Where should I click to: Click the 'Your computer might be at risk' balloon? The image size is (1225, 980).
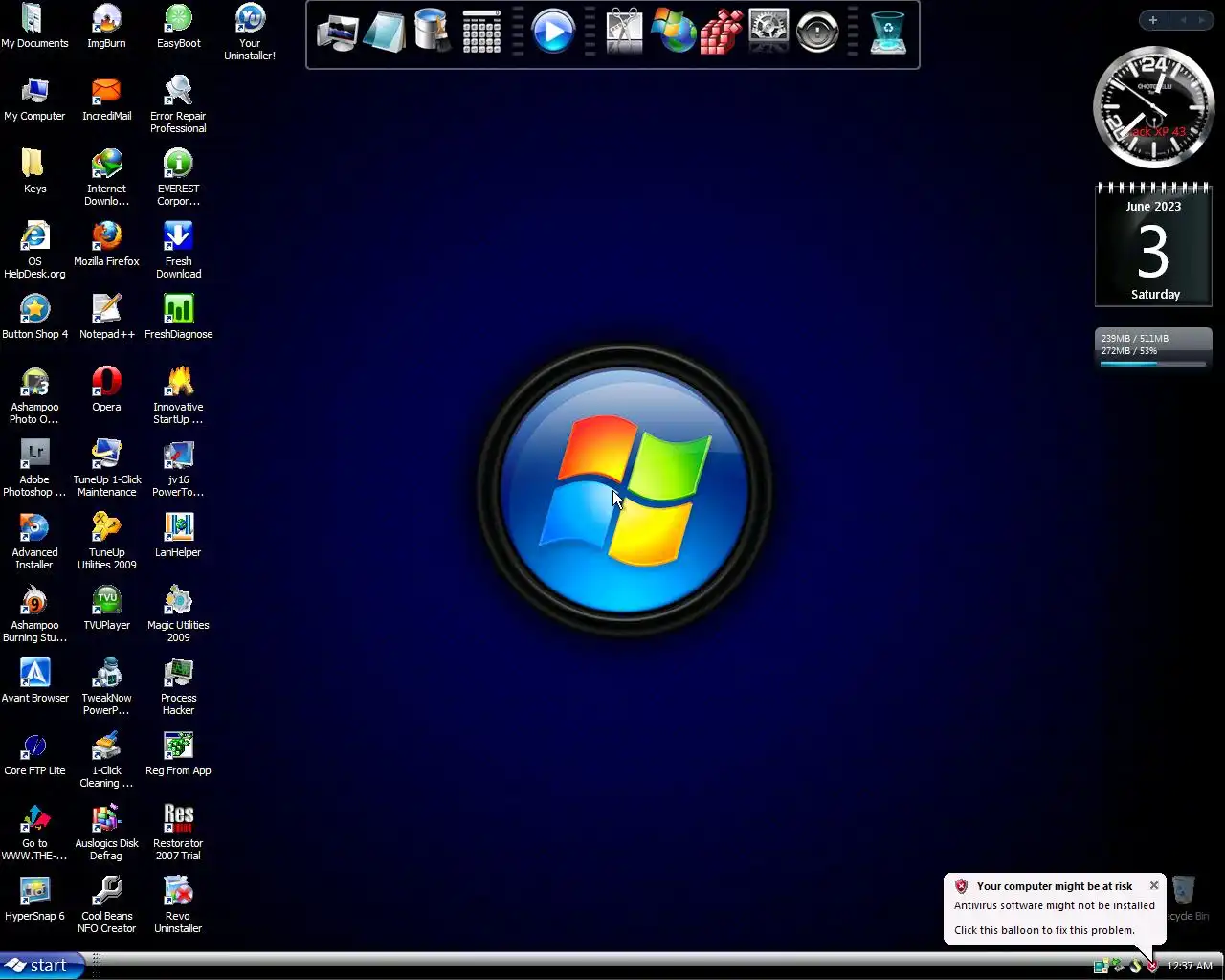(x=1055, y=908)
